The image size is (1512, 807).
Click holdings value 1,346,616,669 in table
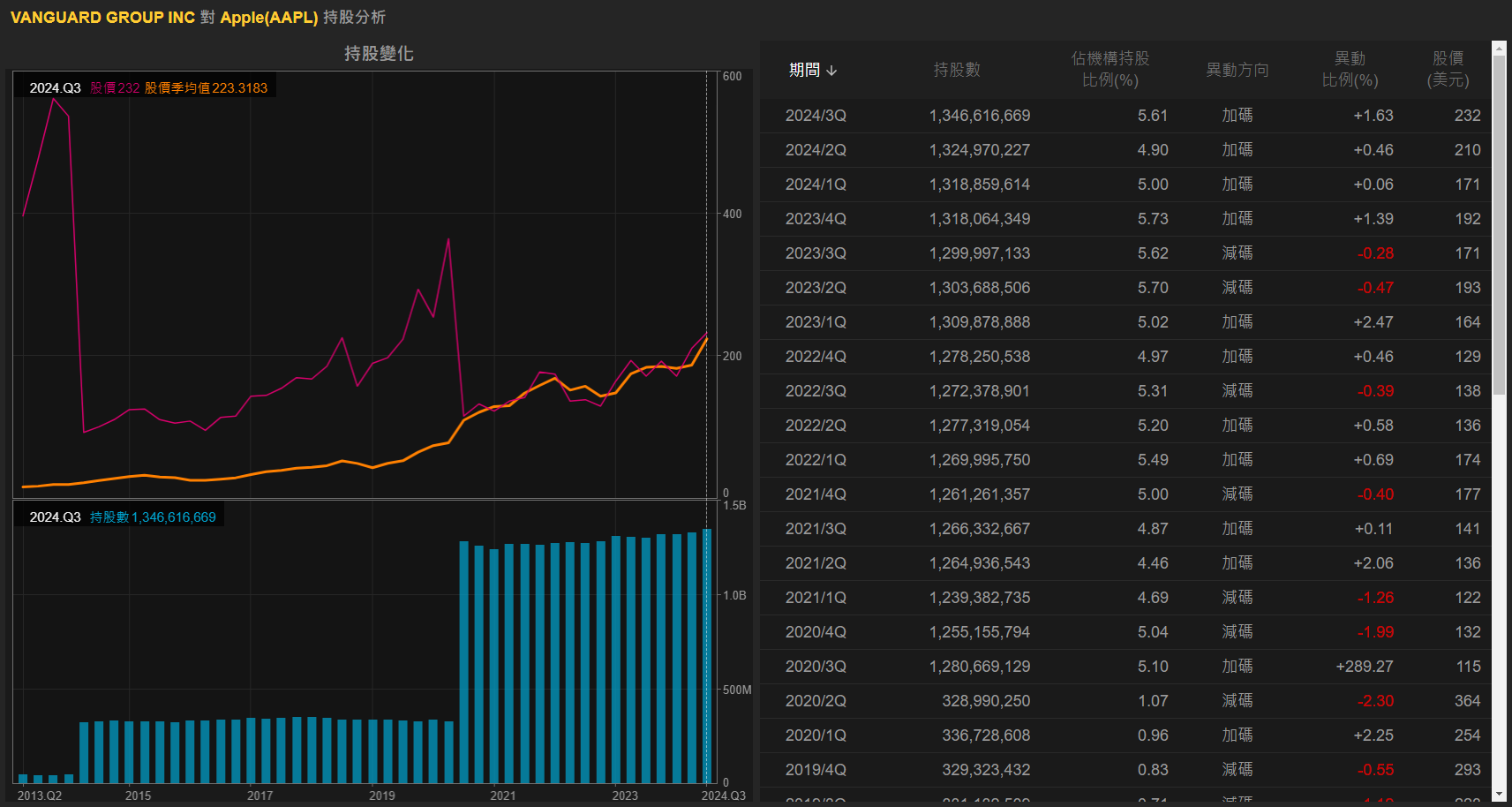(x=980, y=116)
